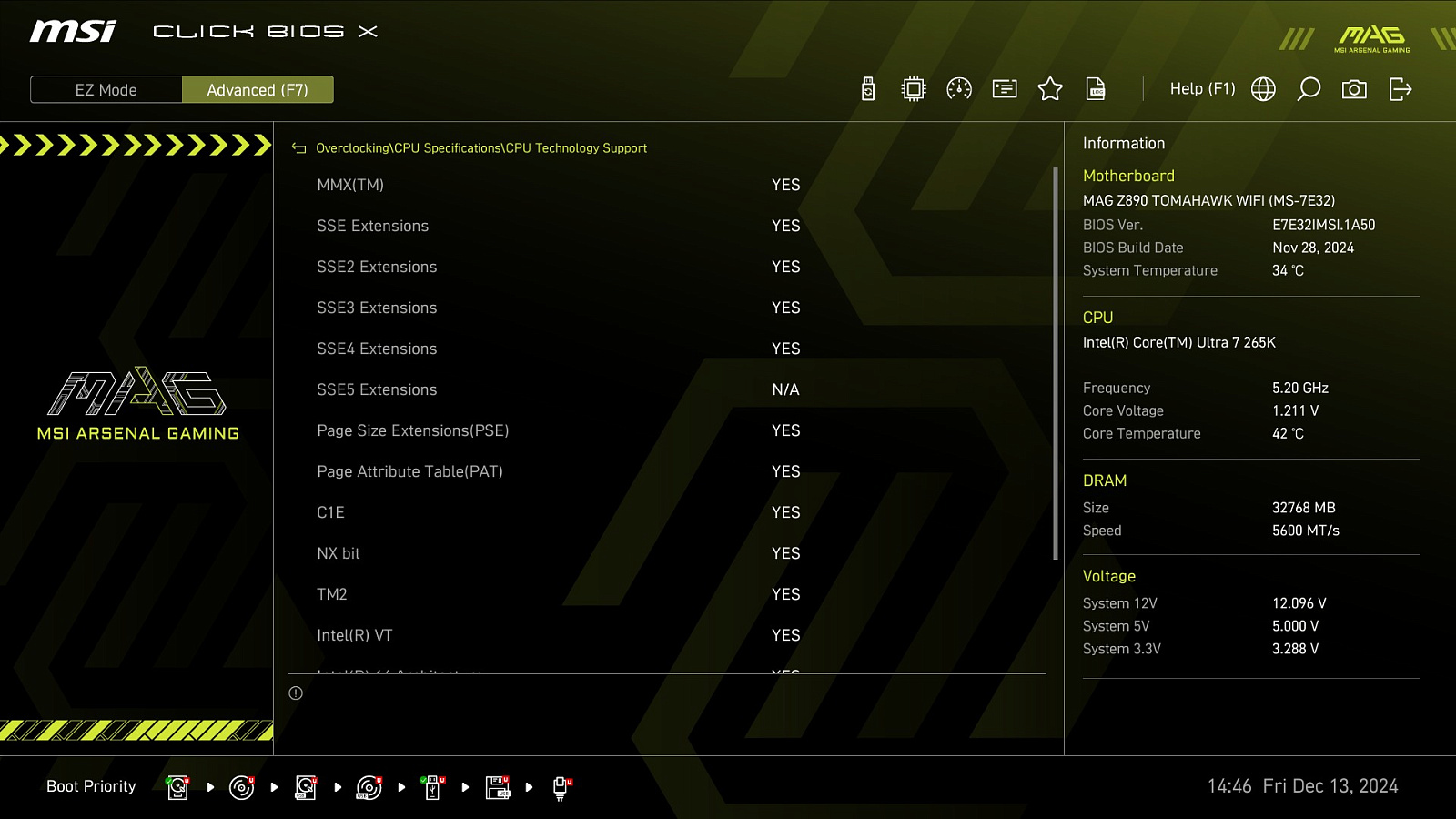Select the SSE Extensions row
1456x819 pixels.
pos(668,226)
